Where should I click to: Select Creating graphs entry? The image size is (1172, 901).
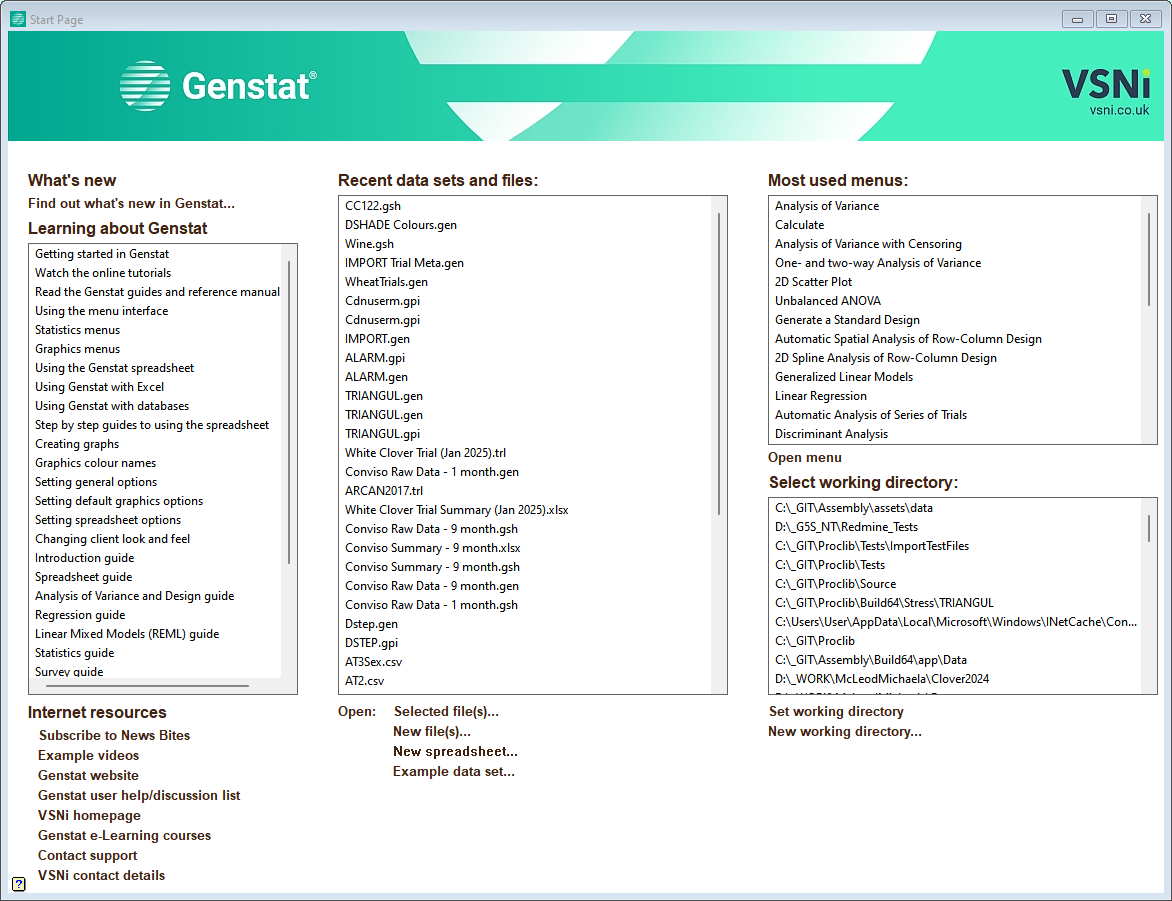[x=77, y=444]
